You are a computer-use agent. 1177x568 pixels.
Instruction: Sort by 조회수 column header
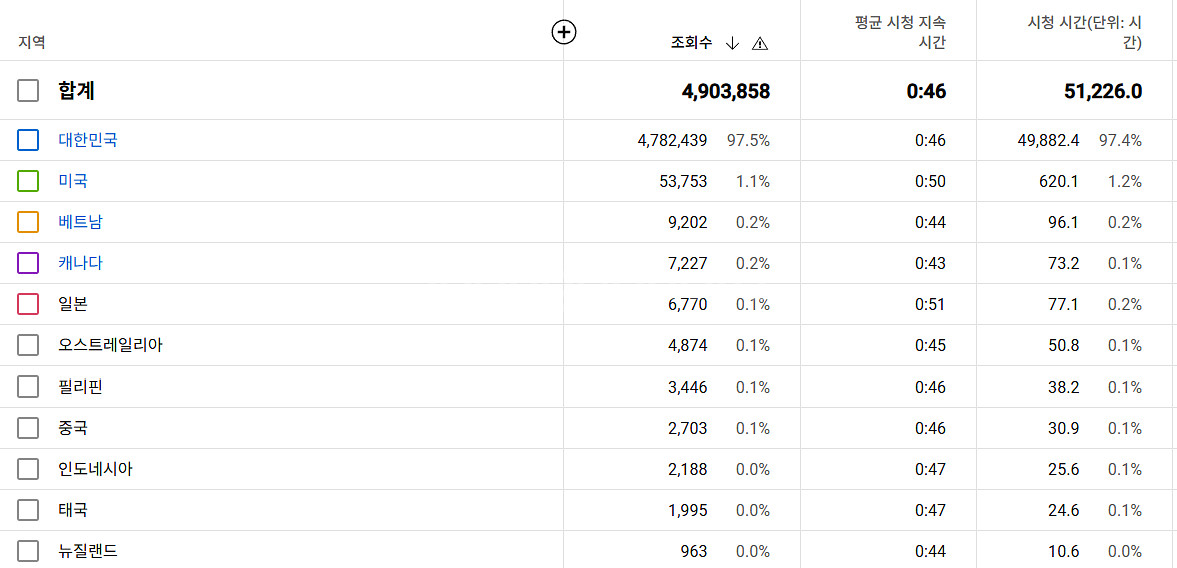[x=691, y=43]
